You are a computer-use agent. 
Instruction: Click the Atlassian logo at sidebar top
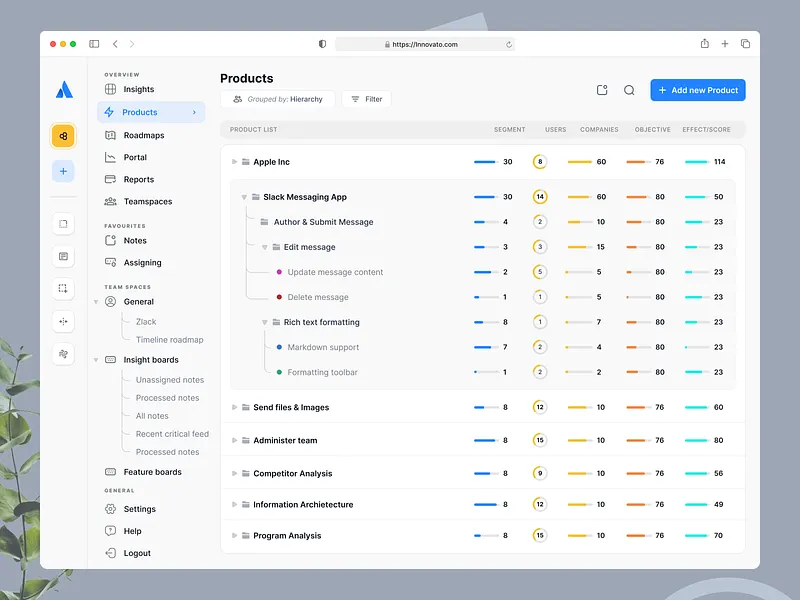coord(63,90)
